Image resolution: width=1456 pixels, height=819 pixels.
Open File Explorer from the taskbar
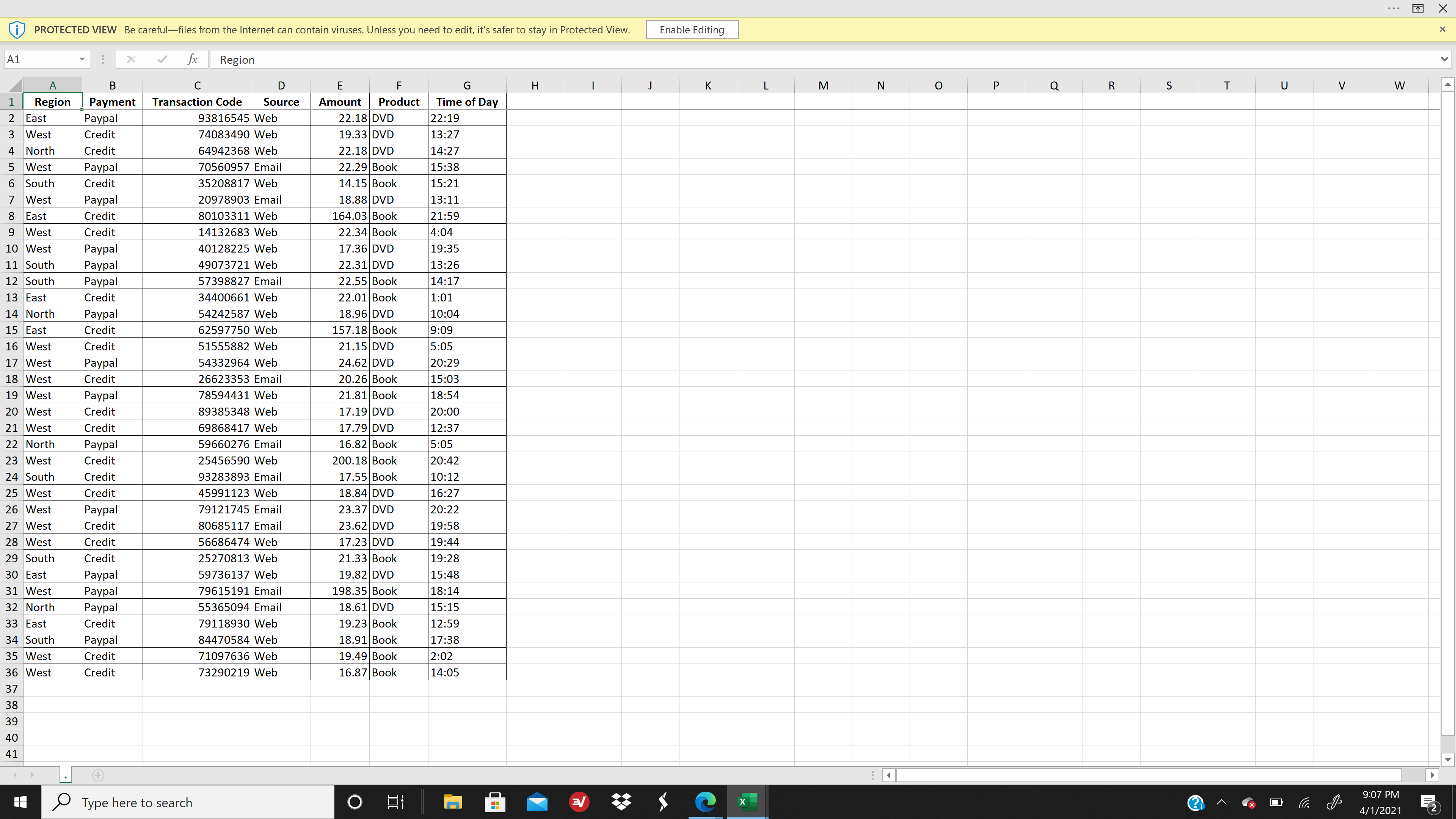tap(453, 802)
